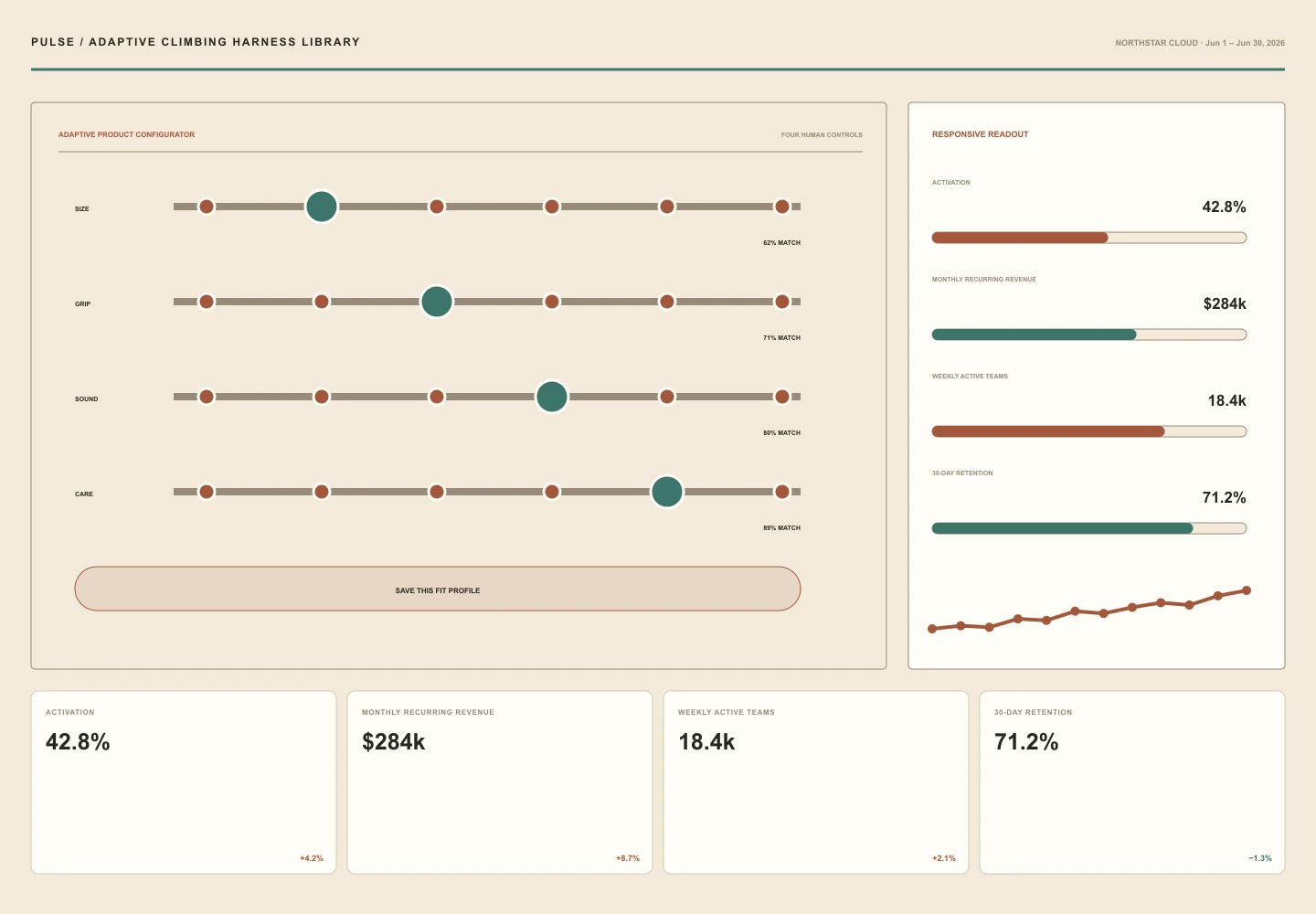The width and height of the screenshot is (1316, 914).
Task: Set SIZE slider to last stop
Action: (x=782, y=207)
